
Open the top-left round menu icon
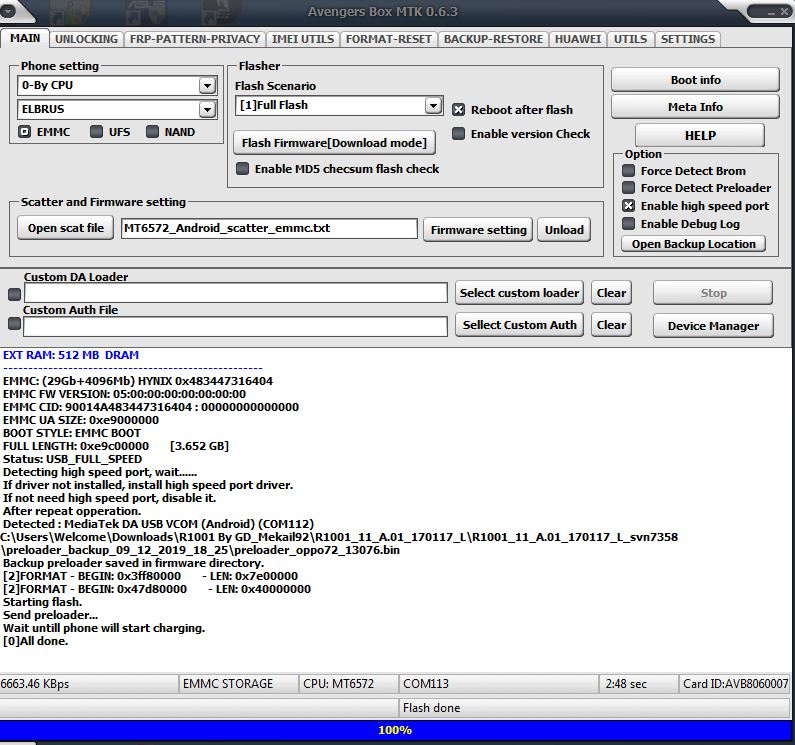click(9, 11)
